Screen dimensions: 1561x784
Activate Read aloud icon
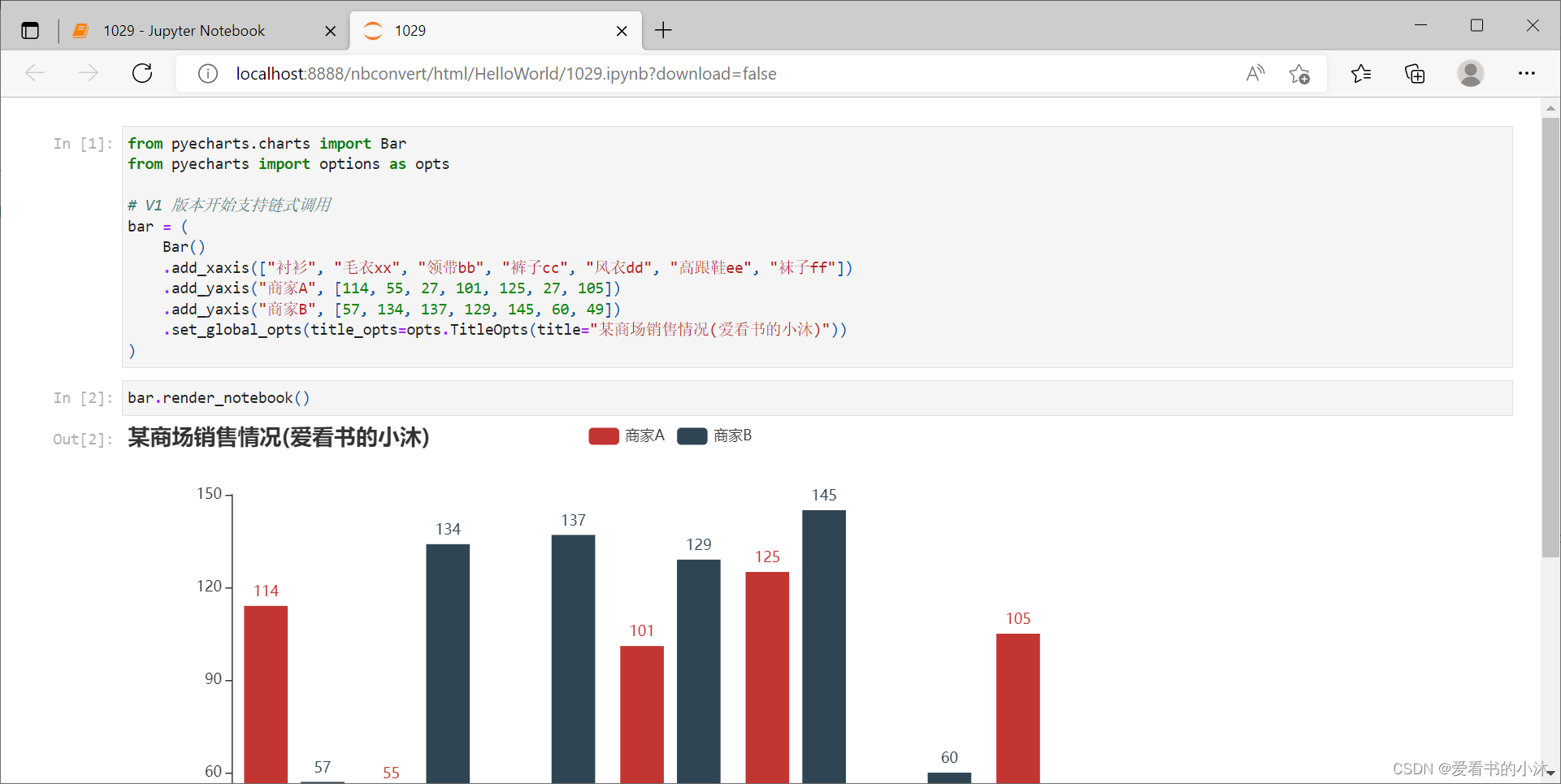click(x=1255, y=74)
